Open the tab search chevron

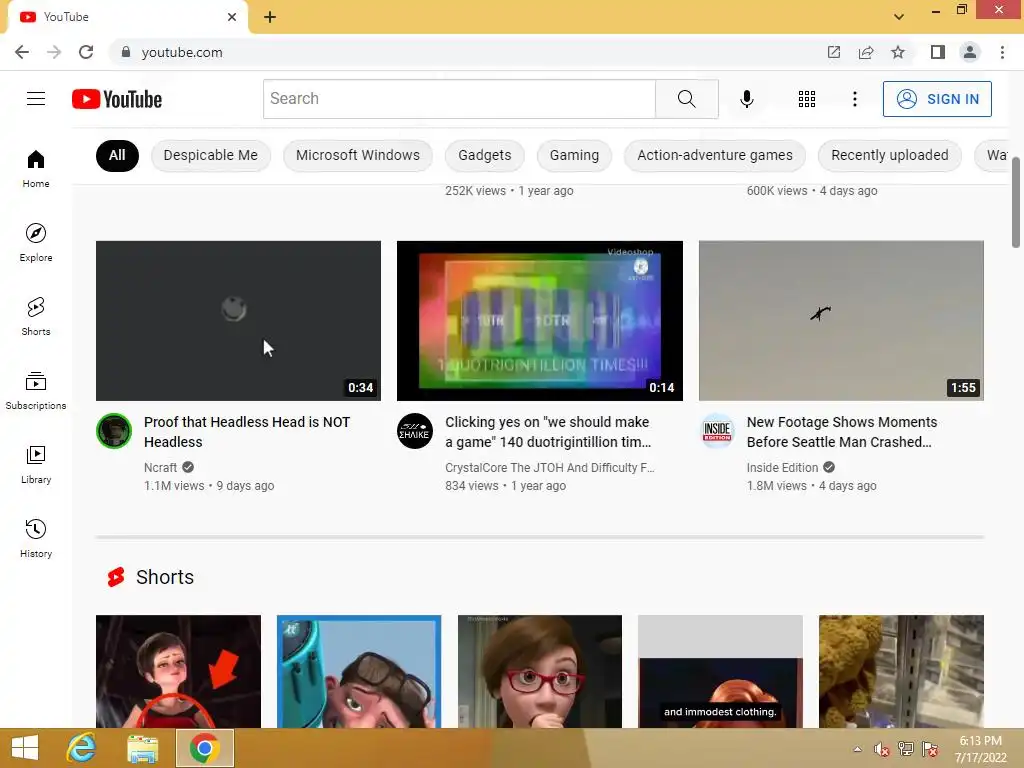pos(899,17)
